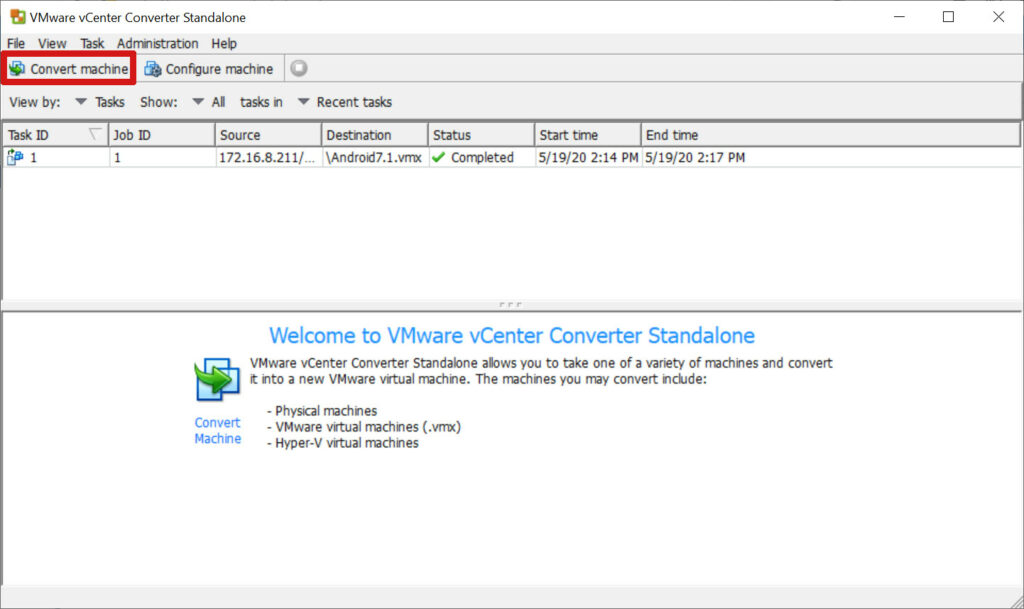
Task: Sort by the Task ID column header
Action: point(56,135)
